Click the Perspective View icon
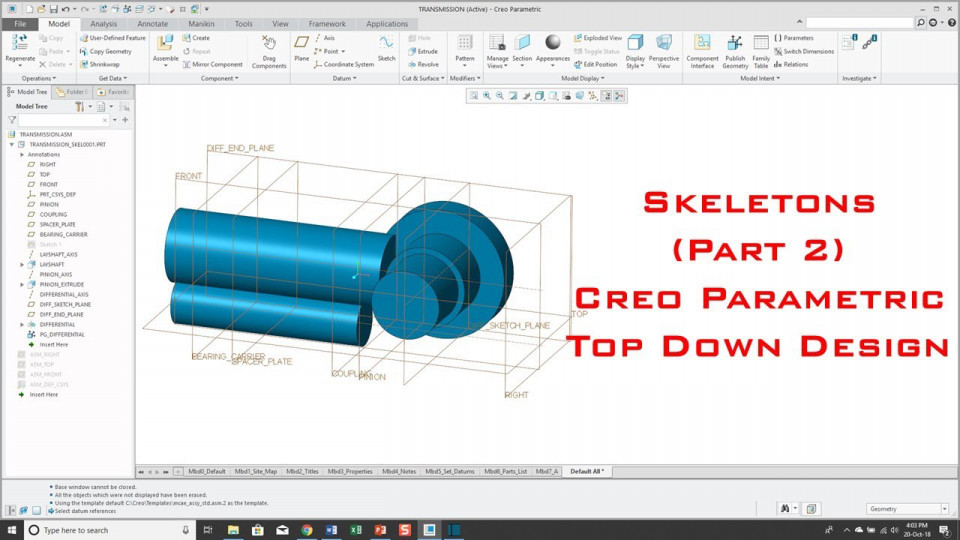Viewport: 960px width, 540px height. tap(664, 42)
